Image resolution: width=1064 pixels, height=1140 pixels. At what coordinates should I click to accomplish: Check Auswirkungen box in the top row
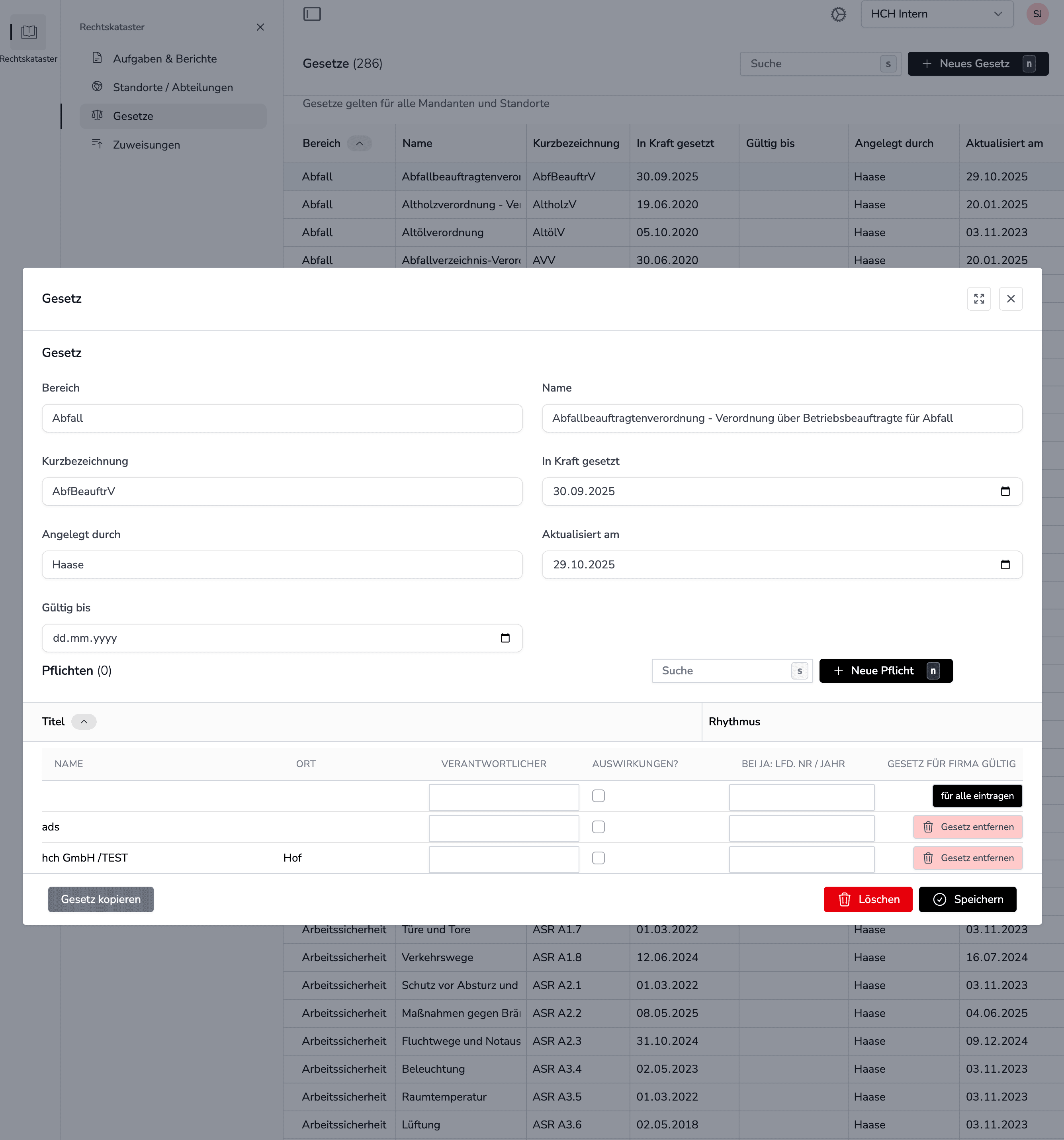(x=598, y=796)
